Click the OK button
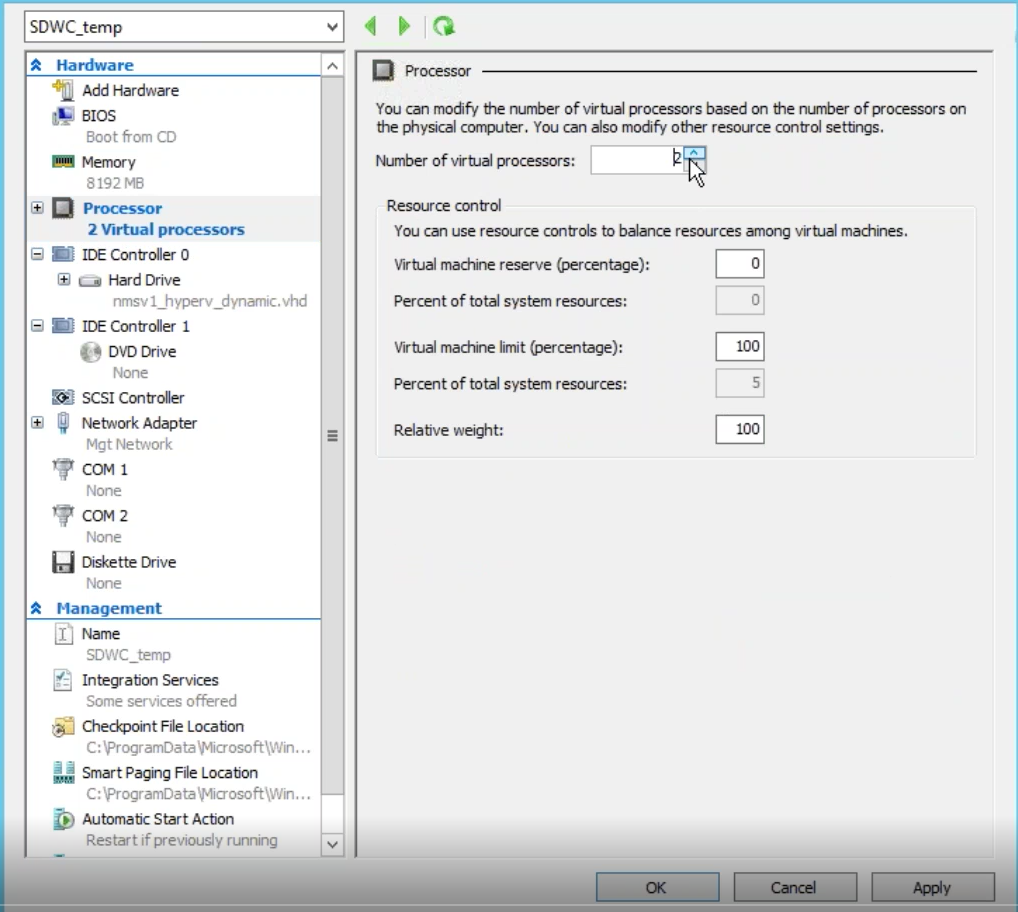This screenshot has width=1018, height=912. click(x=657, y=887)
